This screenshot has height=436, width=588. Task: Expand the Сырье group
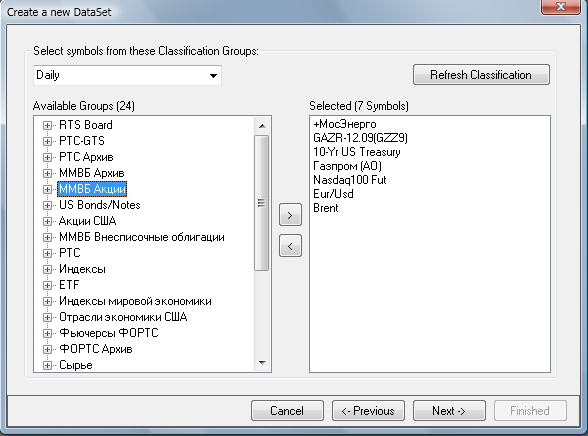click(47, 365)
